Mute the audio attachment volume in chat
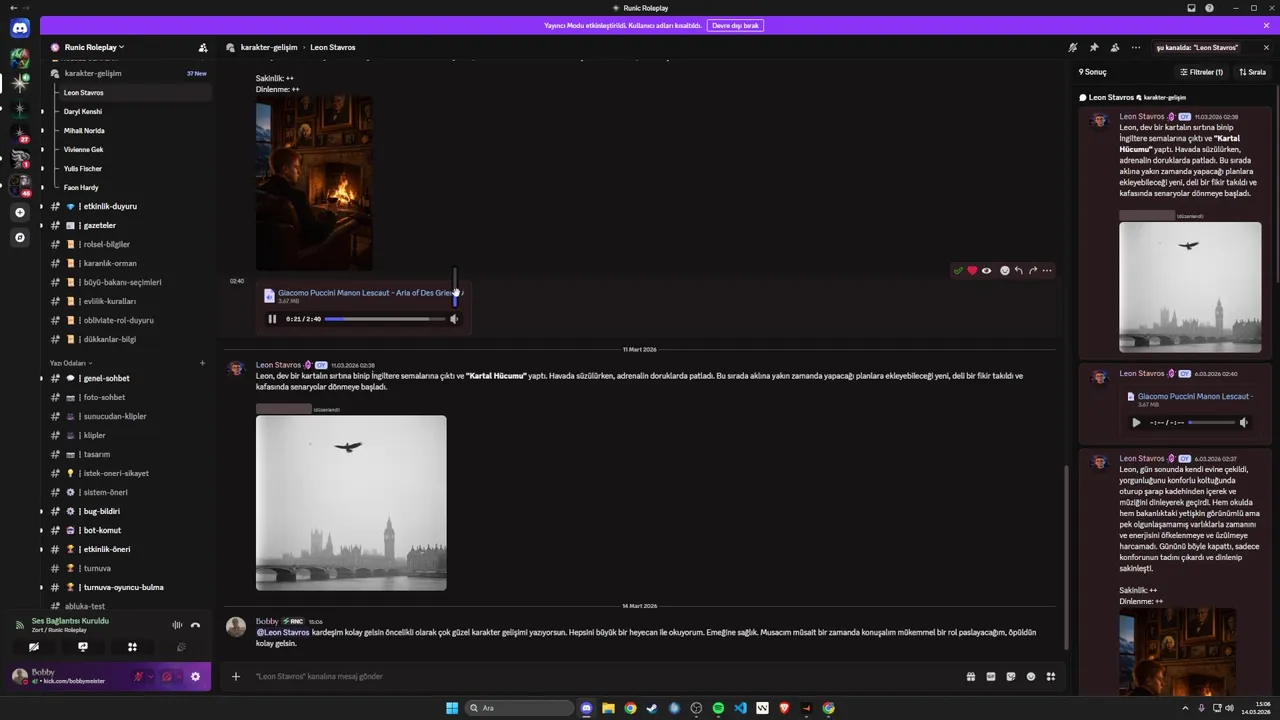This screenshot has width=1280, height=720. [454, 319]
